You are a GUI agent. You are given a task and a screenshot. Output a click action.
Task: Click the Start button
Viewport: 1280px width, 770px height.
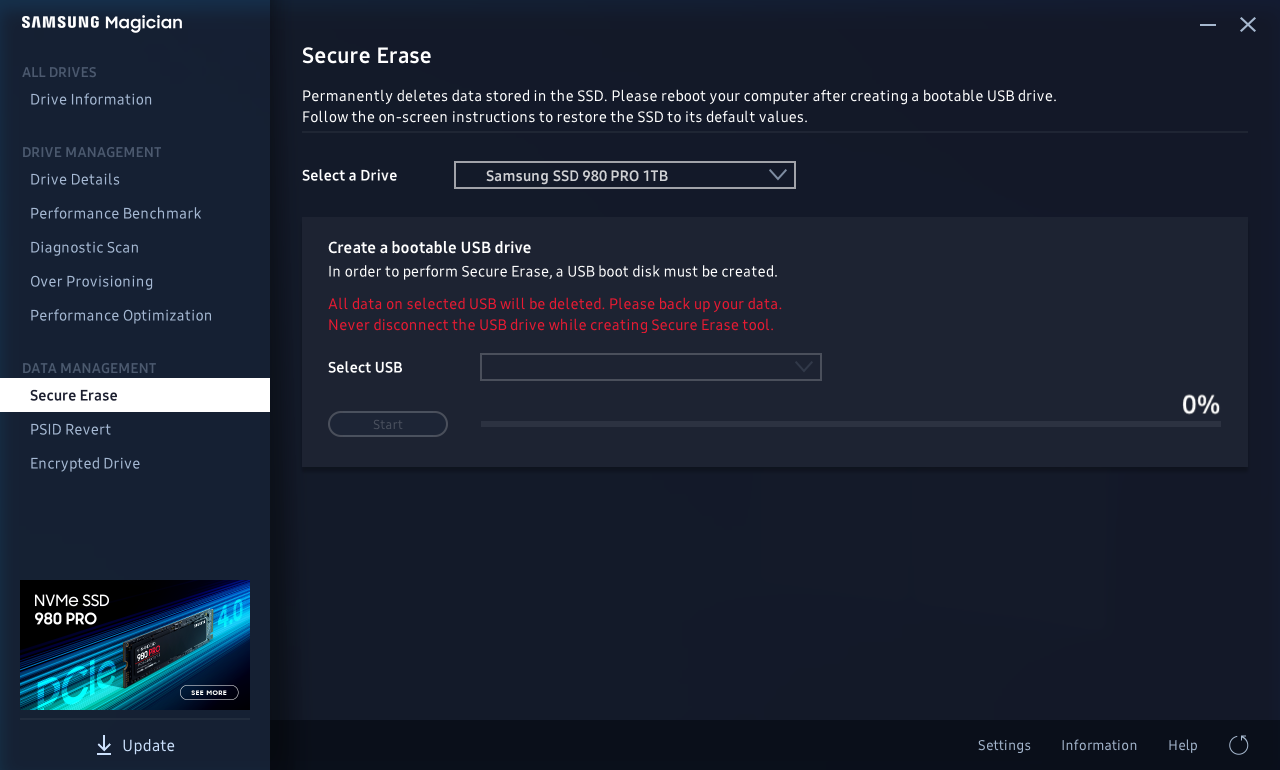click(388, 424)
